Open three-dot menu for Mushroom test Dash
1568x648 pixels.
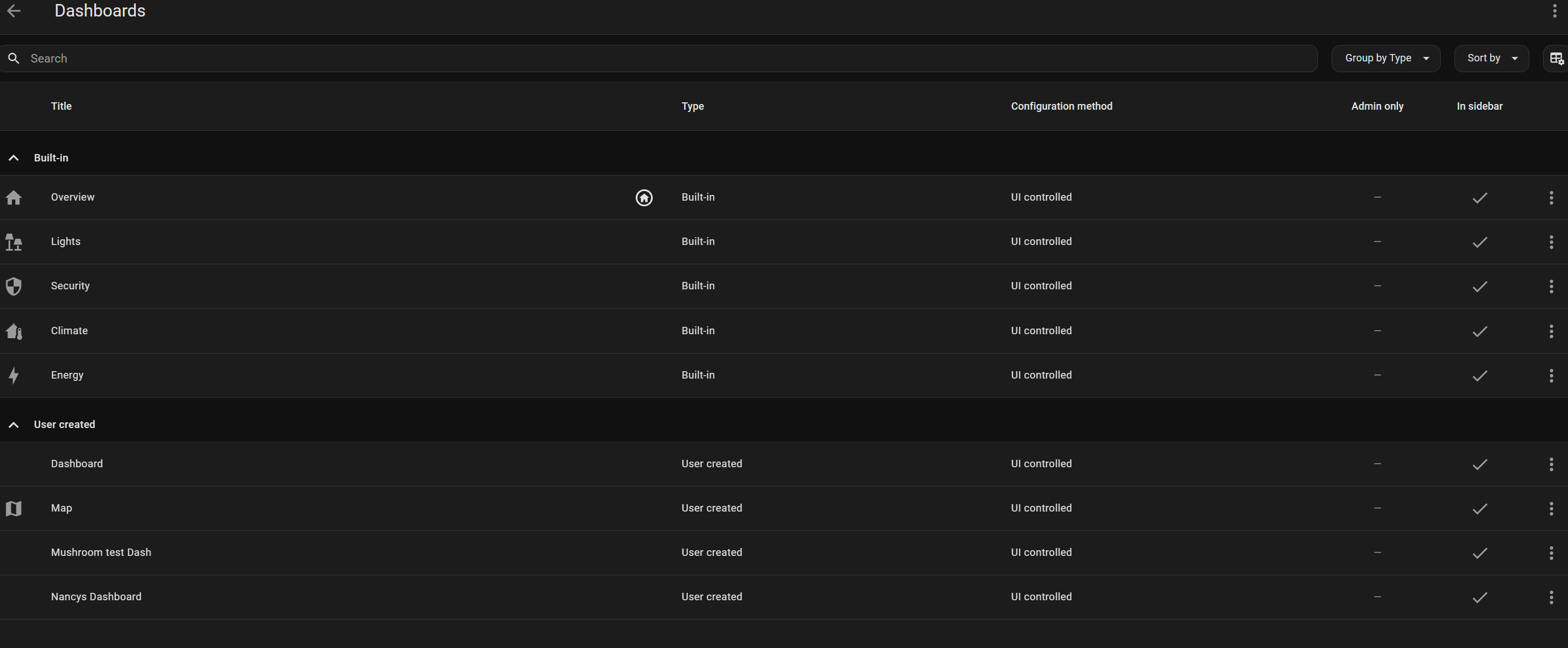(1550, 553)
